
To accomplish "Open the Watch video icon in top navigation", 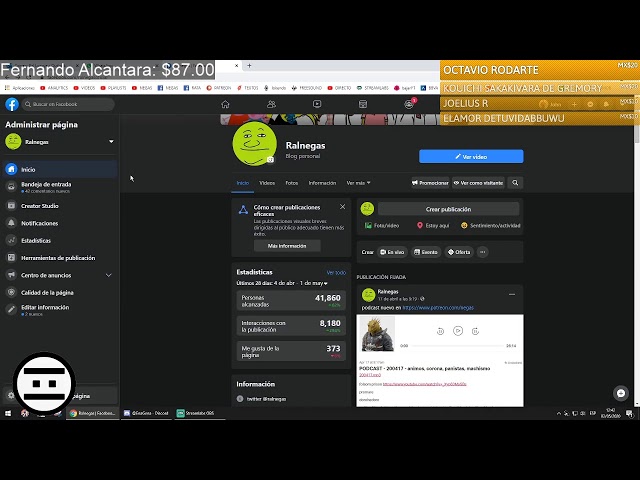I will pyautogui.click(x=317, y=104).
